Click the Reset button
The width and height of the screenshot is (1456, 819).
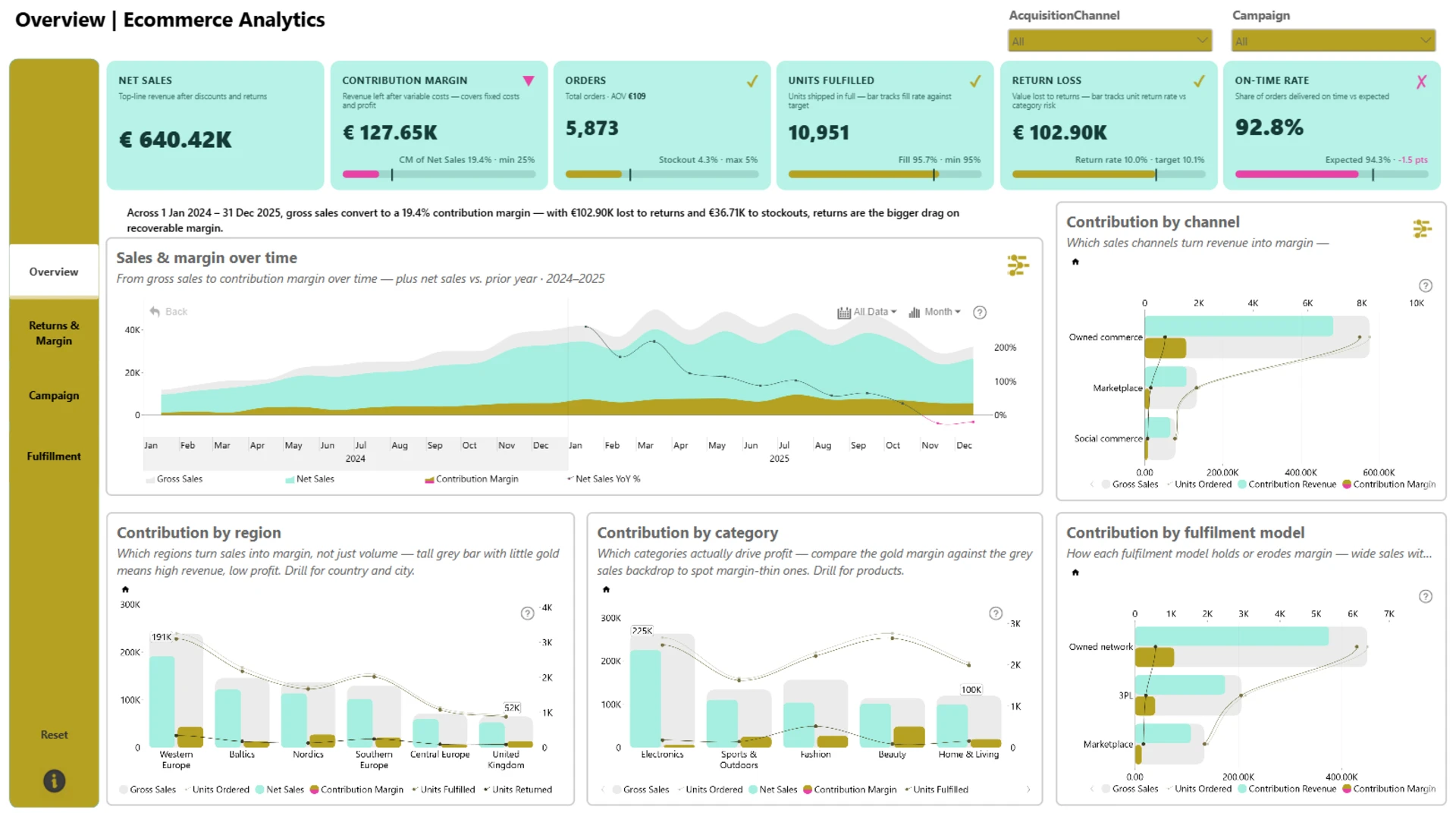54,735
